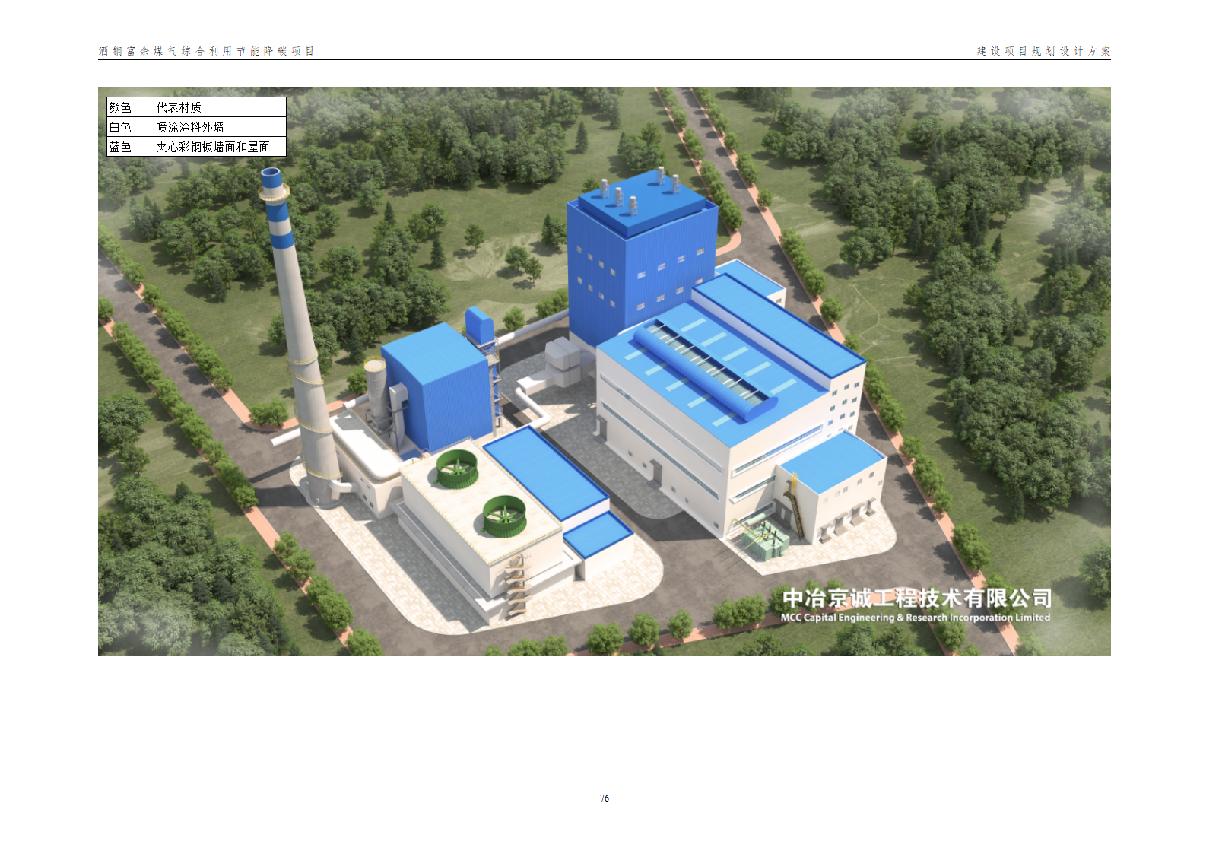Click the rooftop vents on the tall blue building
This screenshot has height=854, width=1207.
(x=640, y=193)
